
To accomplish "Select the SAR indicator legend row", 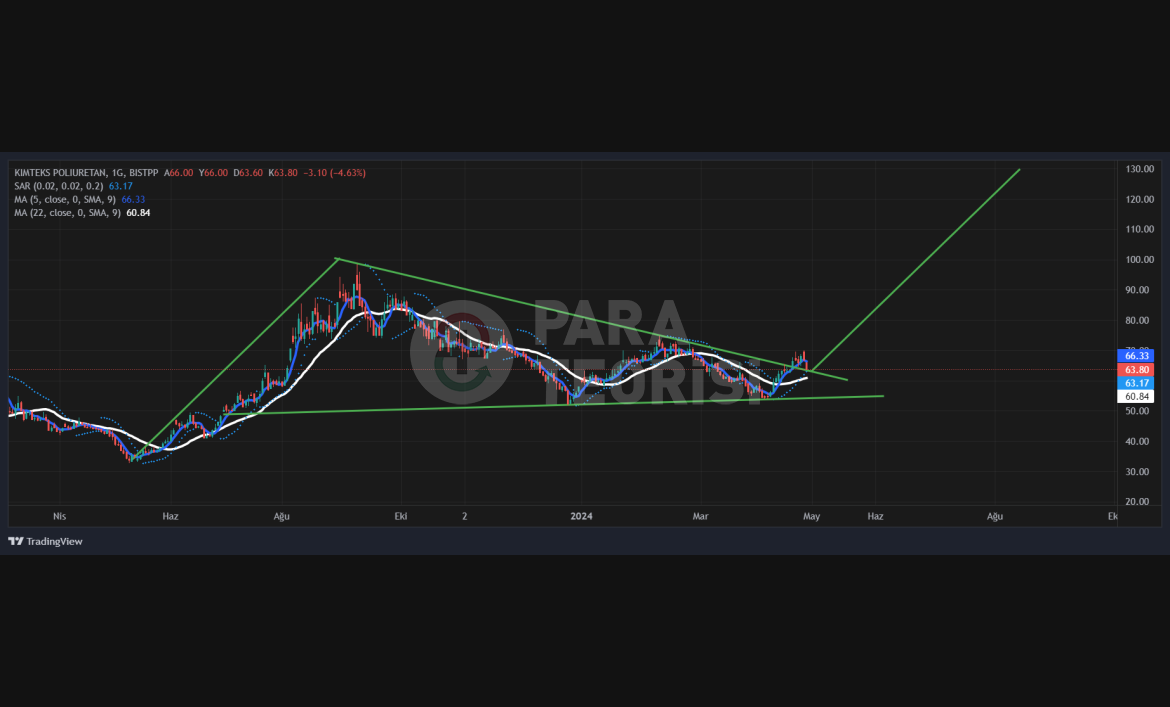I will (73, 186).
